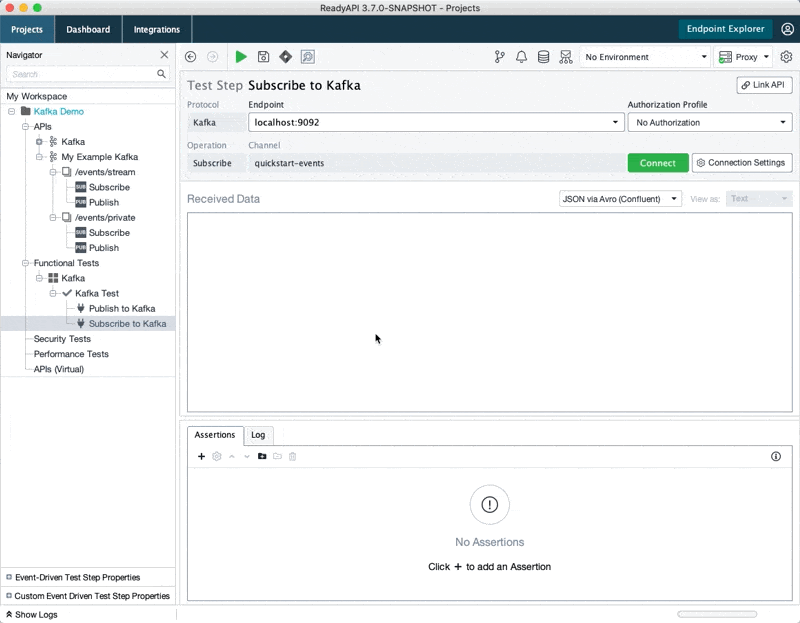Screen dimensions: 800x623
Task: Select APIs (Virtual) in navigator
Action: point(59,369)
